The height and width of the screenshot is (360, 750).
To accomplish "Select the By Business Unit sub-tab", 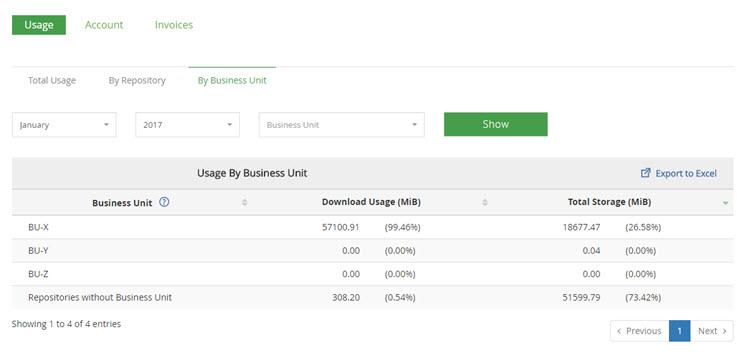I will (232, 80).
